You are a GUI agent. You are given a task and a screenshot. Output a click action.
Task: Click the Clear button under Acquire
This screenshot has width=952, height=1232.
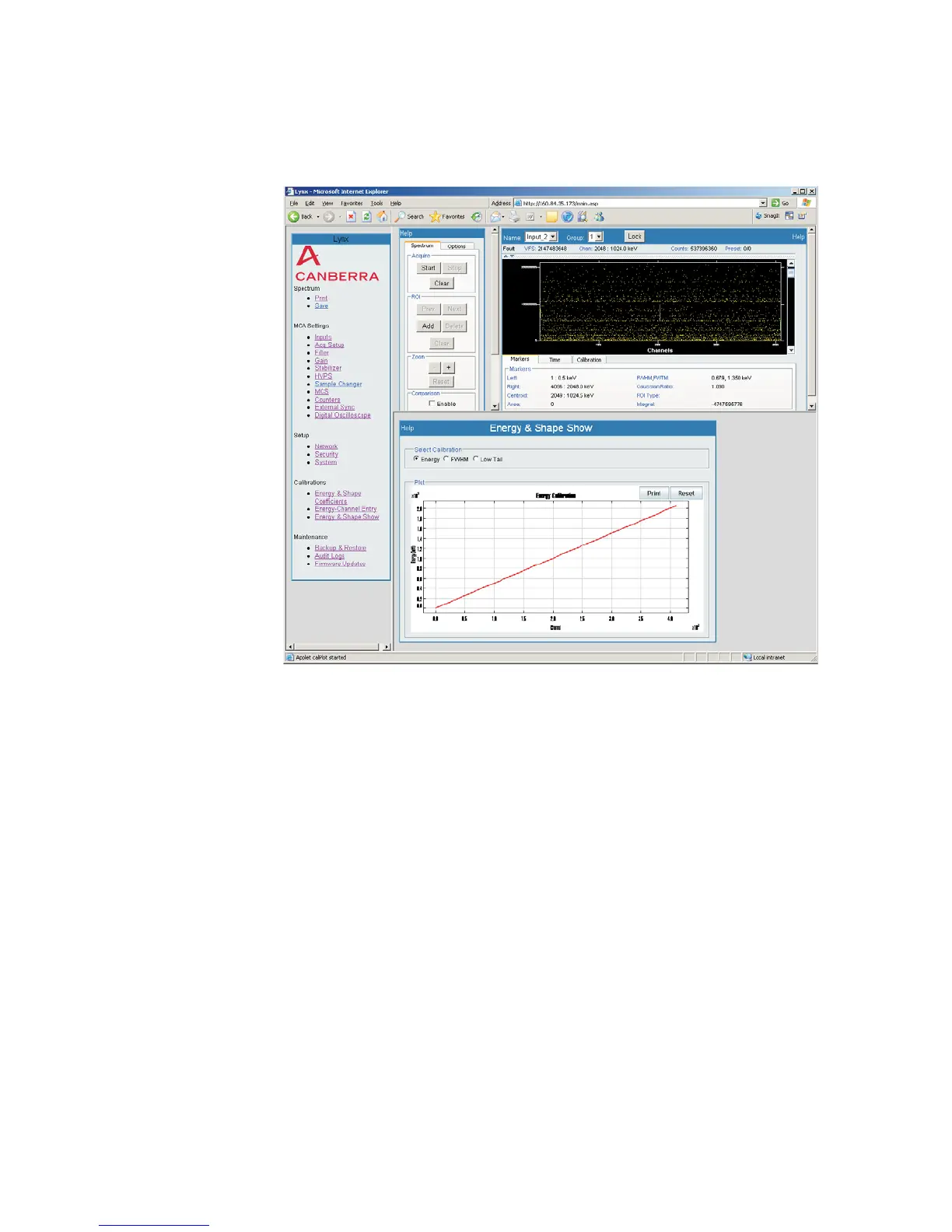coord(442,283)
